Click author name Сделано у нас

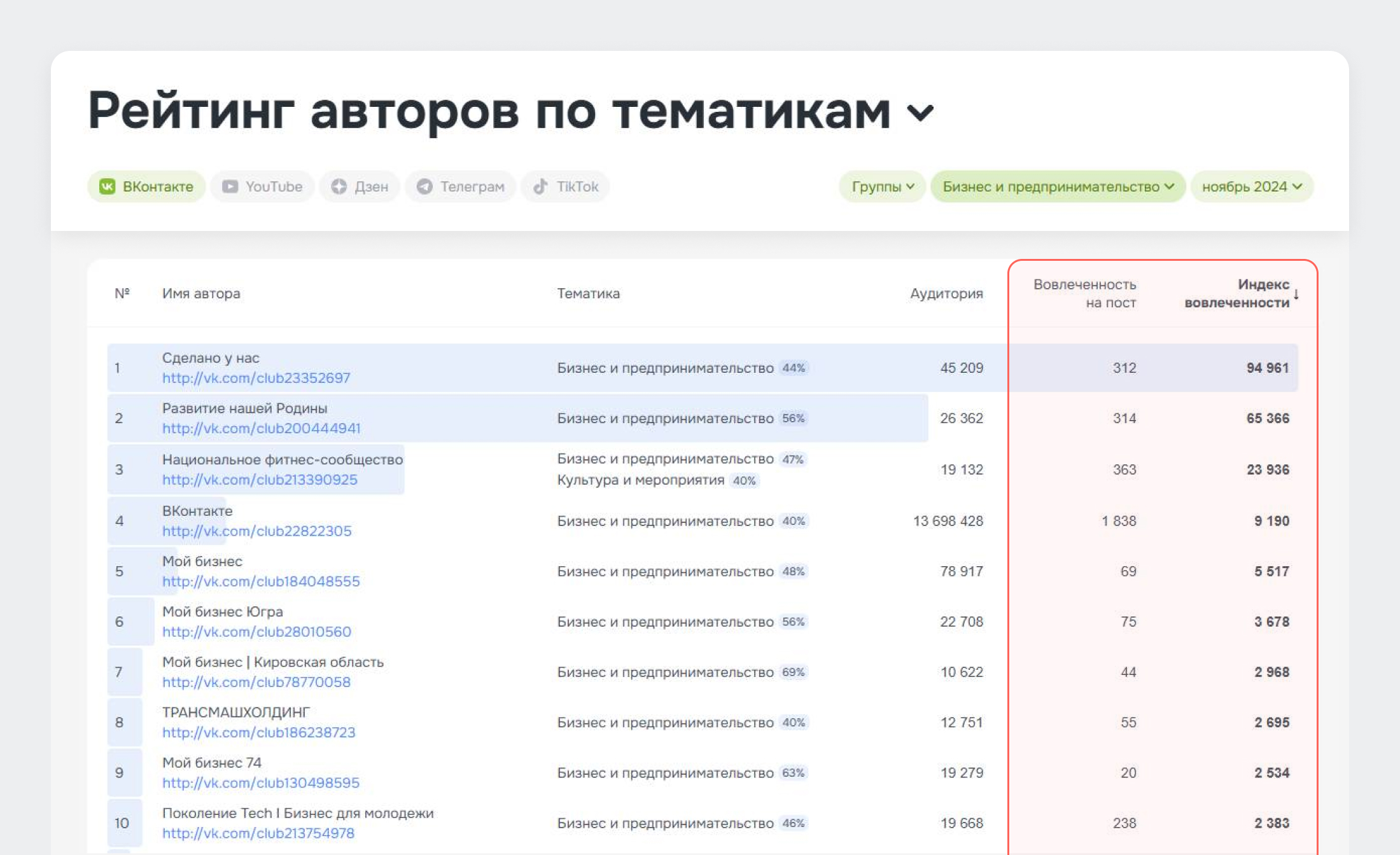(x=211, y=358)
